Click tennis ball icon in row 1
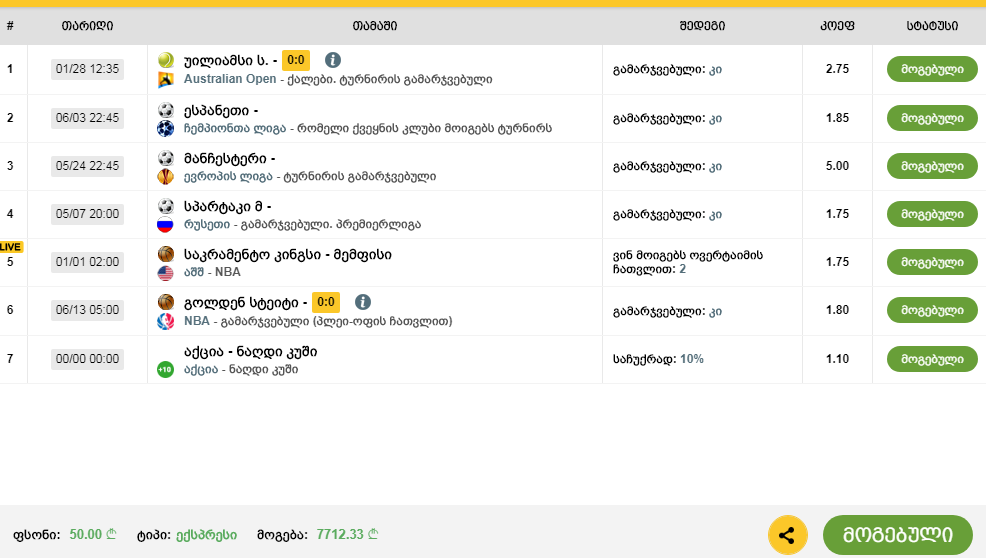The image size is (986, 558). [x=165, y=60]
